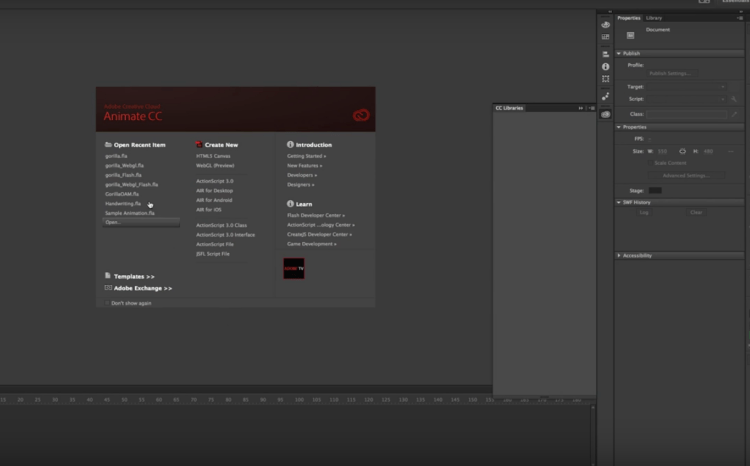Click the width value 550
Screen dimensions: 750x466
pos(662,151)
